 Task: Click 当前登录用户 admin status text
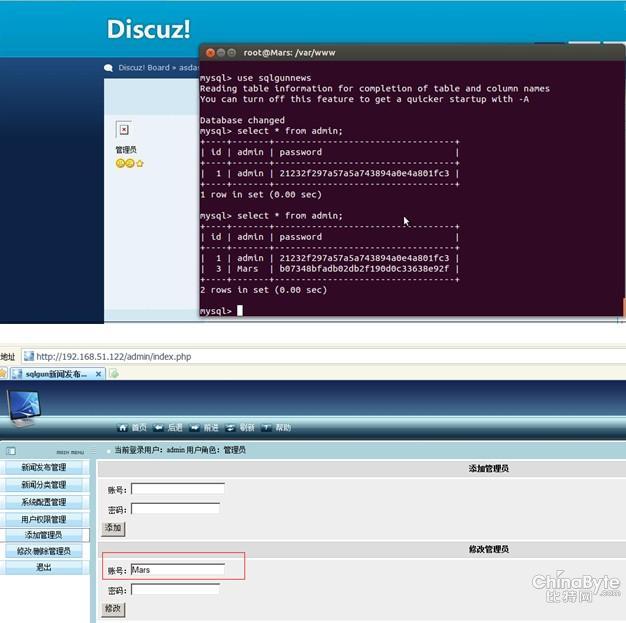coord(180,450)
